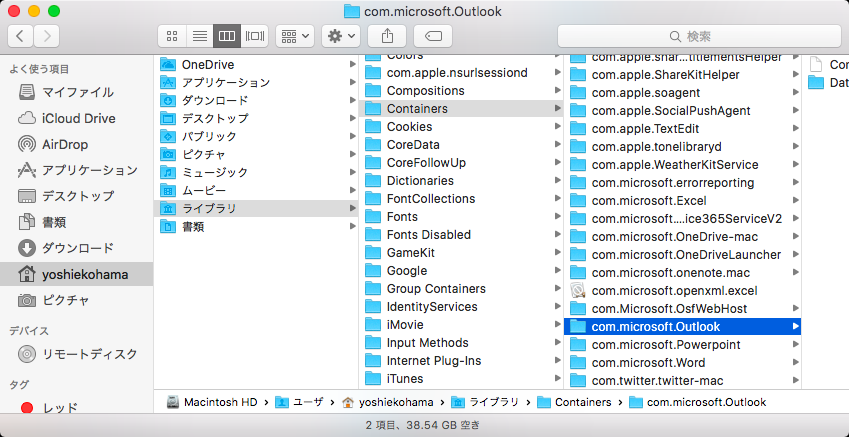Switch to icon view

tap(172, 36)
